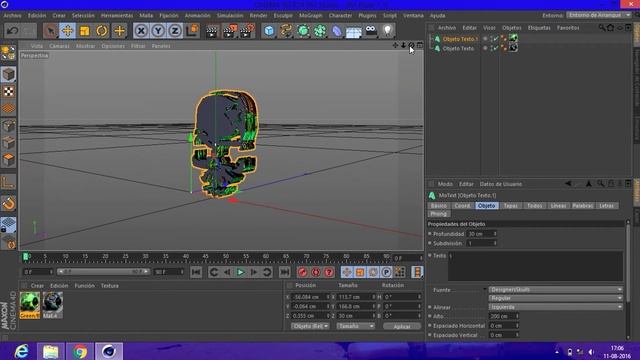This screenshot has width=640, height=360.
Task: Click green texture tag on Objeto Texto.1
Action: [513, 38]
